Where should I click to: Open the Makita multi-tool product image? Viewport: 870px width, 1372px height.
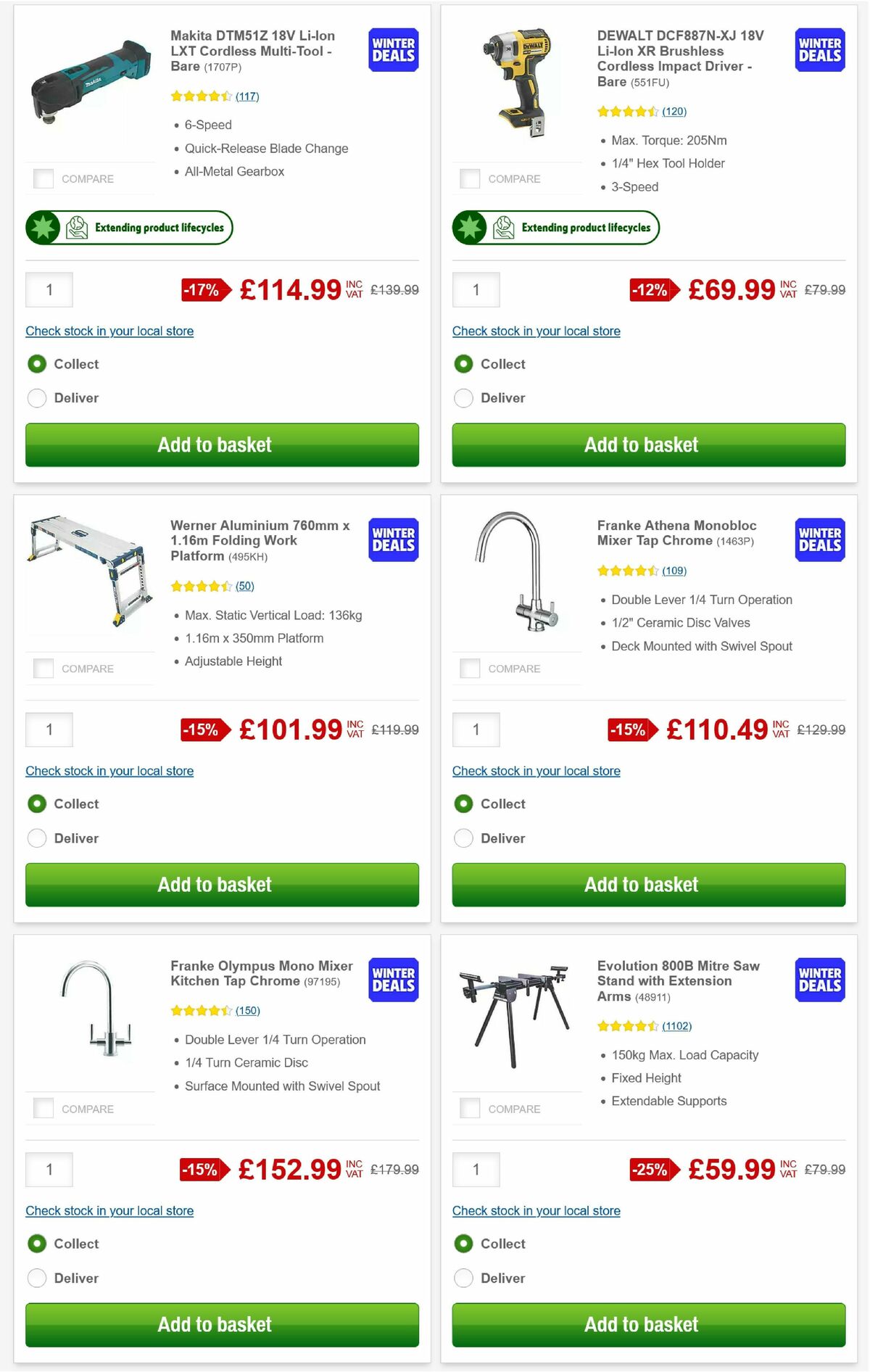pos(89,80)
